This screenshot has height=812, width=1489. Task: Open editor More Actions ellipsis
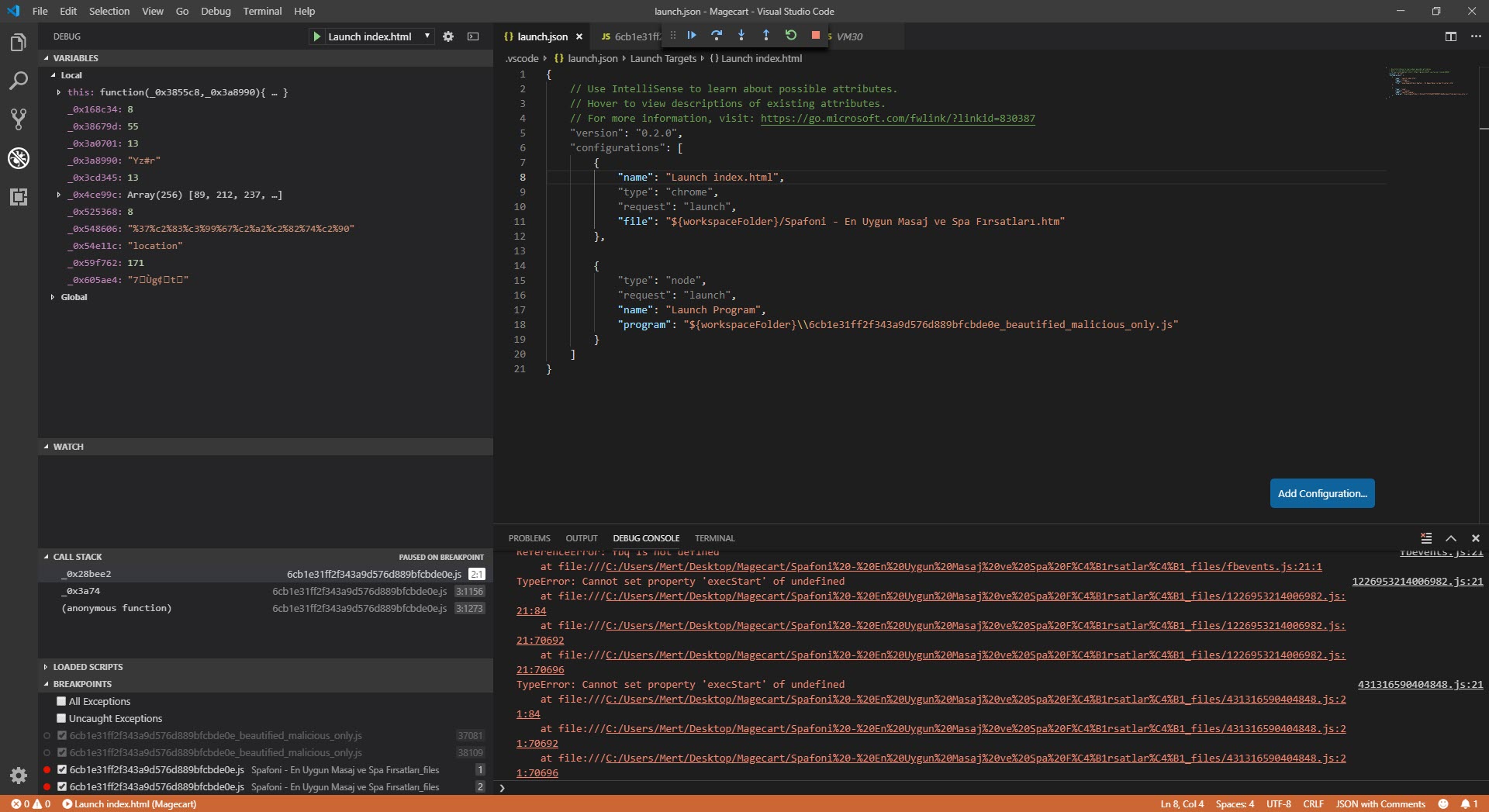point(1476,36)
